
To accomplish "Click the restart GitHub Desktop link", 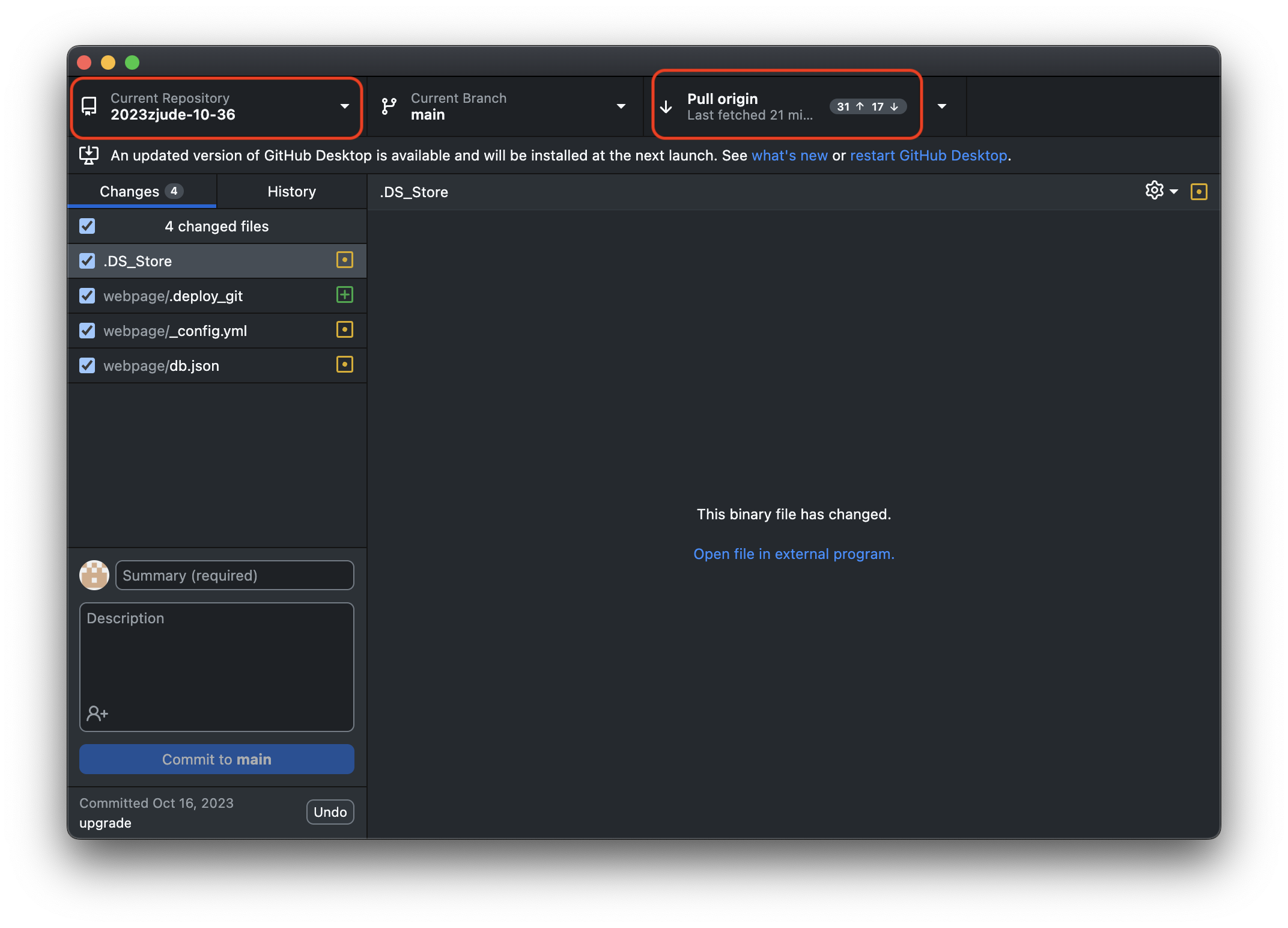I will pos(929,156).
